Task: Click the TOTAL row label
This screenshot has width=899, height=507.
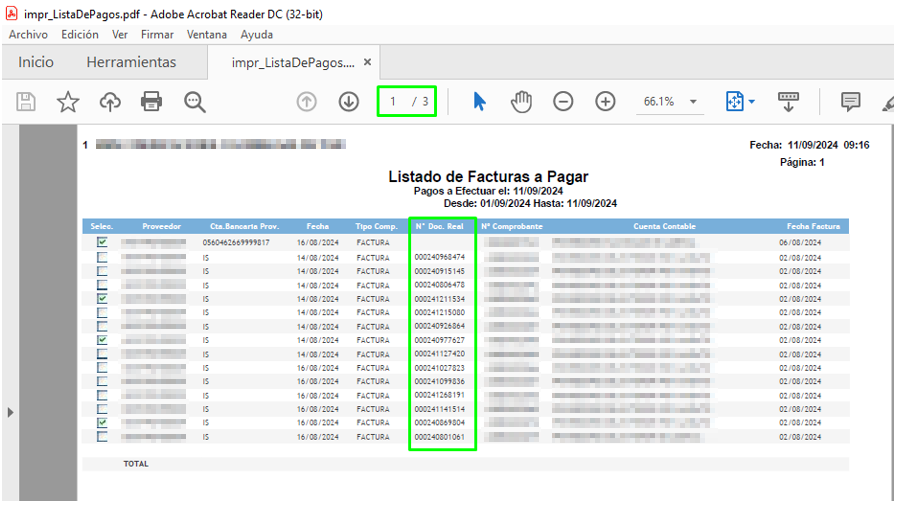Action: click(x=136, y=464)
